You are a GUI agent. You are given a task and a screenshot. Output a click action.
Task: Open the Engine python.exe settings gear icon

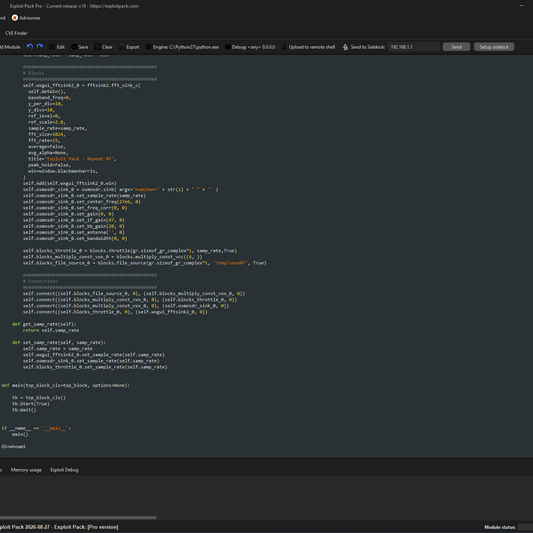(x=149, y=47)
